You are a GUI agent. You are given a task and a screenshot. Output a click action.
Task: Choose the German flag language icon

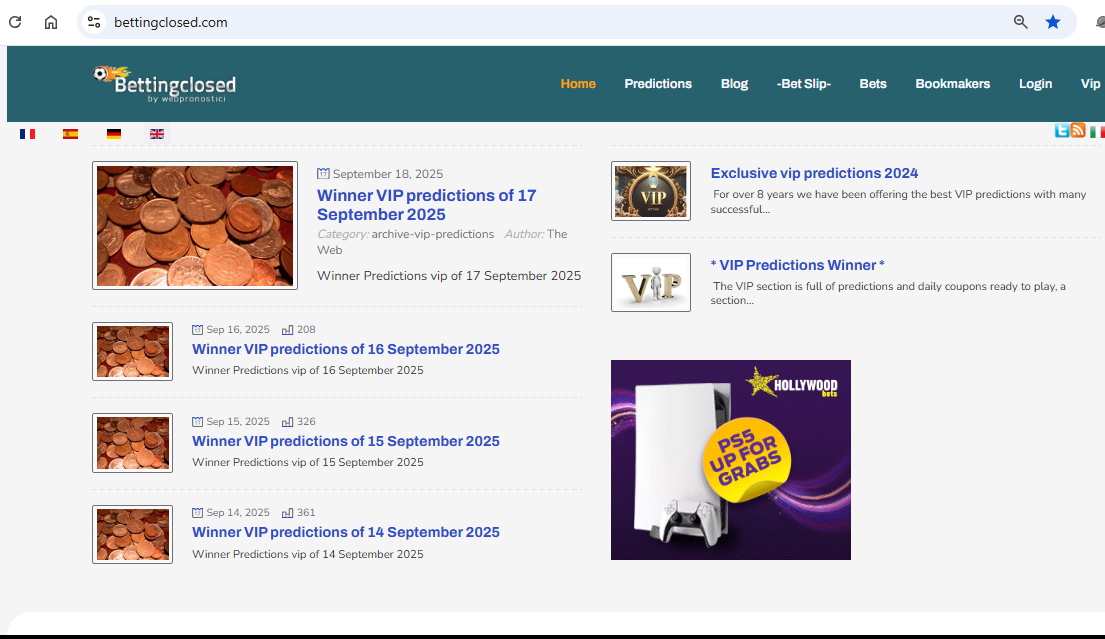(114, 133)
